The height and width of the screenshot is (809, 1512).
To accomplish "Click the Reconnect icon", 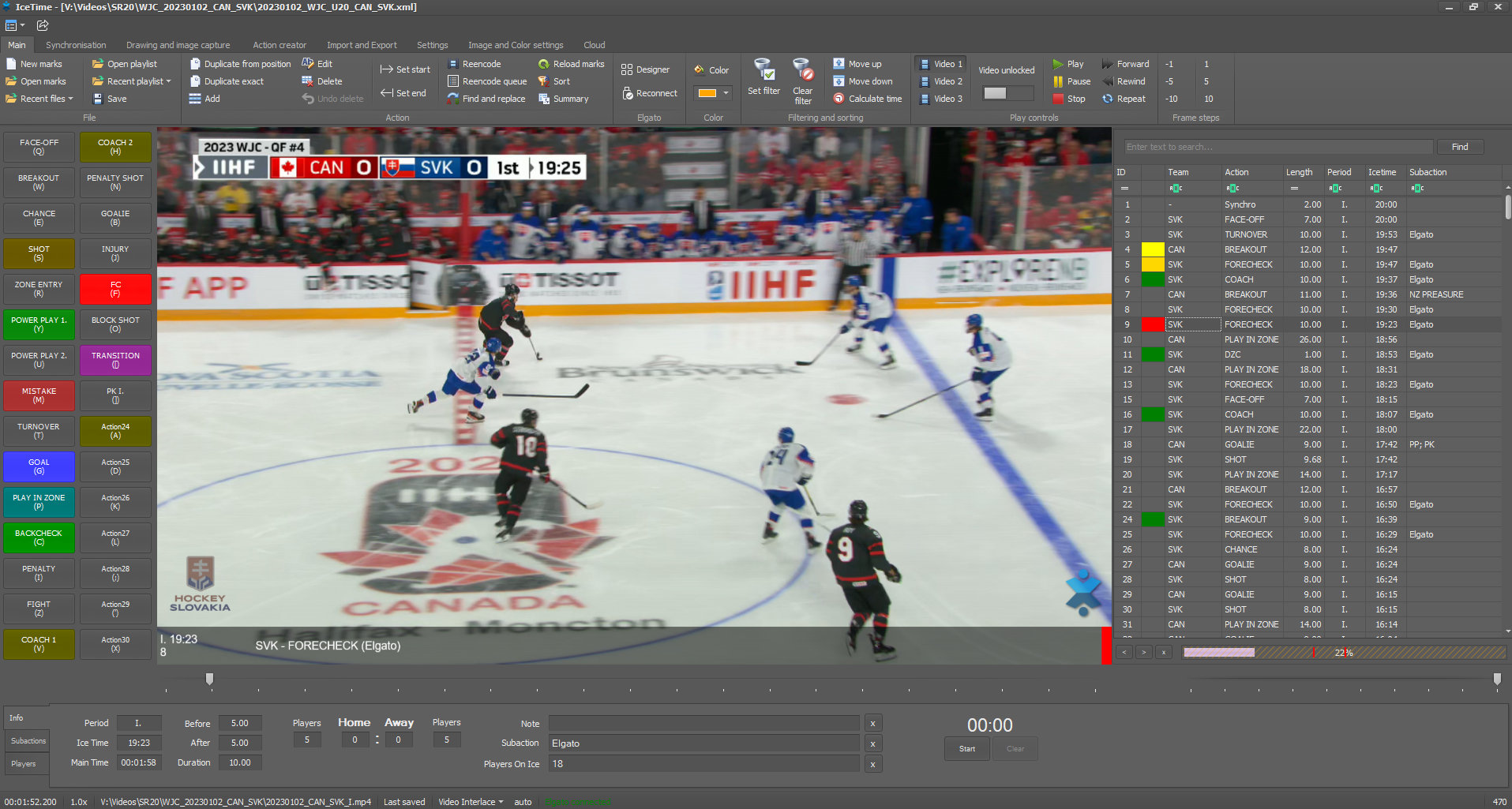I will [x=648, y=93].
